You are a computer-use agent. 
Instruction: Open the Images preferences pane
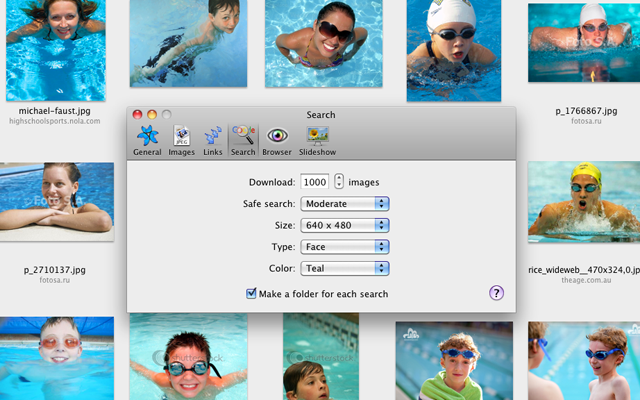pos(182,140)
